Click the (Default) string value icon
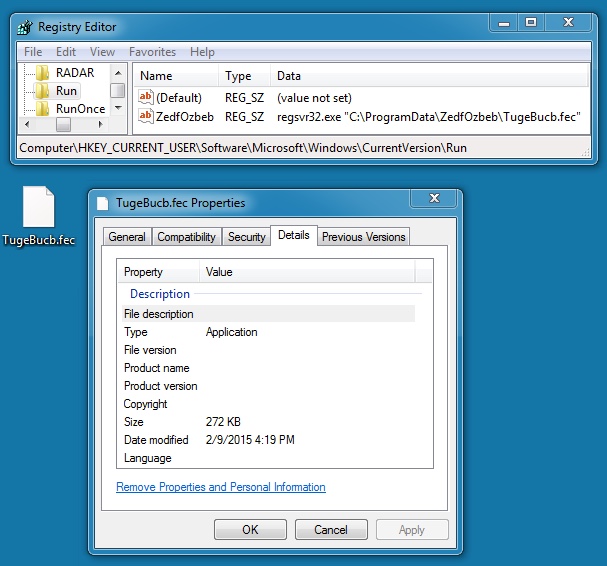Screen dimensions: 607x566 pyautogui.click(x=145, y=98)
